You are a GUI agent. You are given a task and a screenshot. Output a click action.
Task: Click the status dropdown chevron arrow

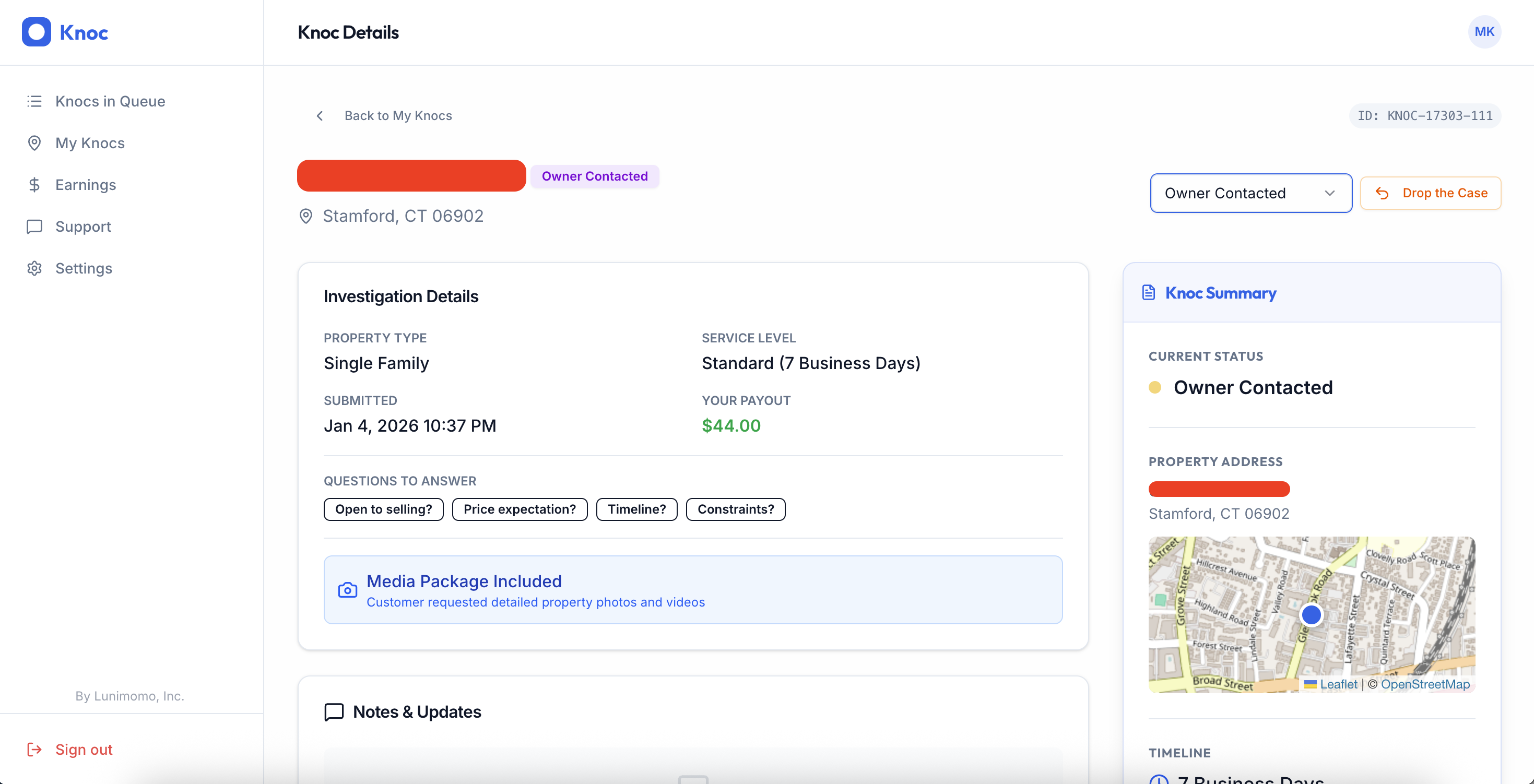pos(1330,193)
